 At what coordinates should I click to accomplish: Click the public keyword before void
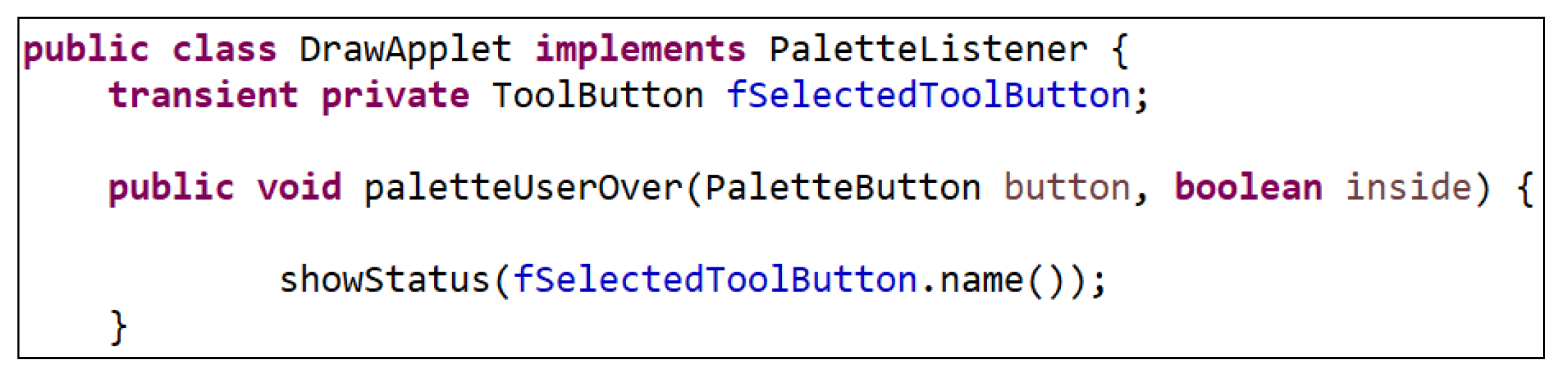171,187
